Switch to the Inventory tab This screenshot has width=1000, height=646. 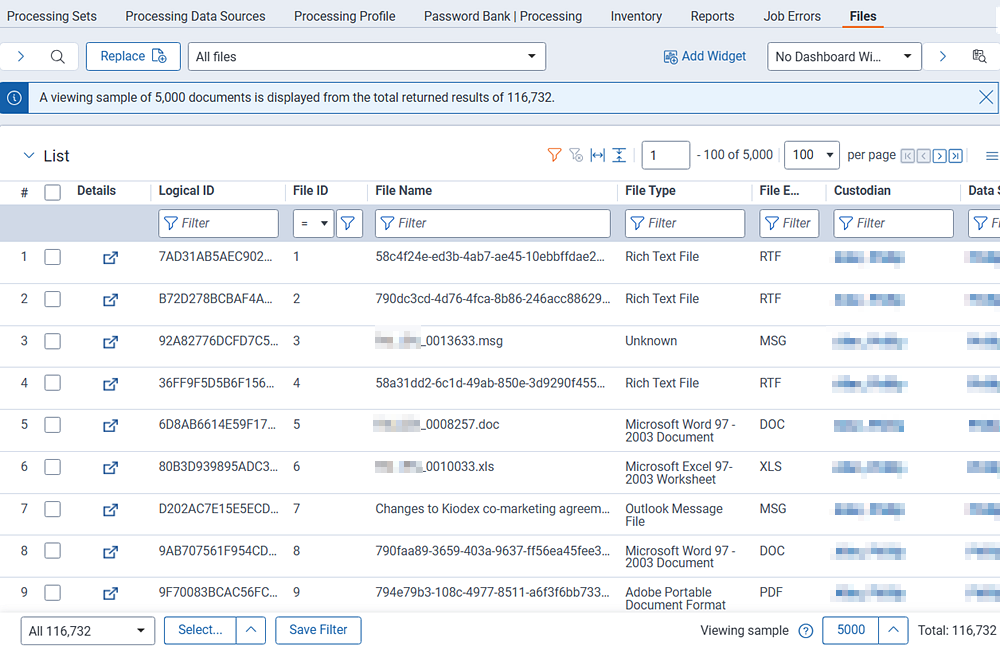[x=636, y=16]
